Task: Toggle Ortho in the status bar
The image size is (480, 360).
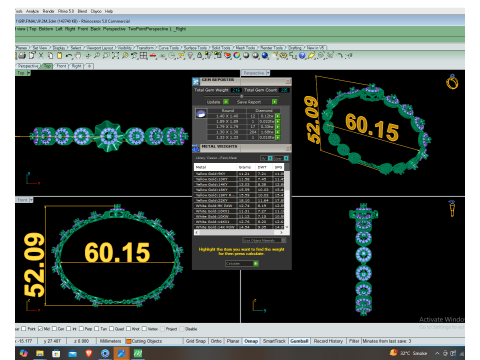Action: coord(216,341)
